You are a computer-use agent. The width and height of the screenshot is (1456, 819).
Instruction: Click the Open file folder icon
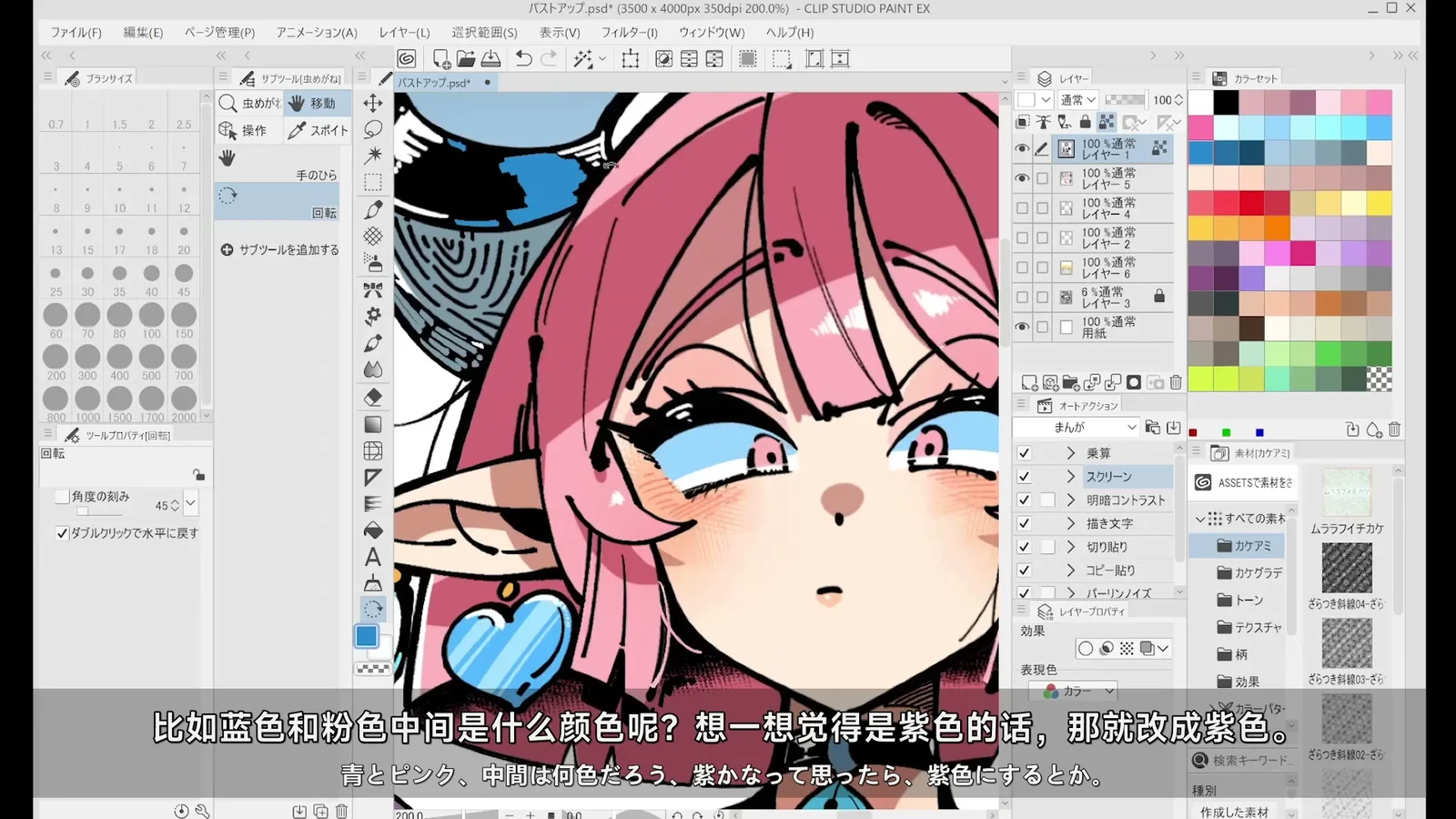466,59
